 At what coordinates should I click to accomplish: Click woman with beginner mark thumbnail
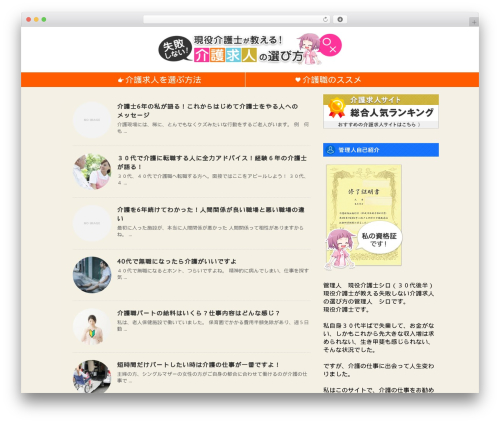[x=92, y=327]
